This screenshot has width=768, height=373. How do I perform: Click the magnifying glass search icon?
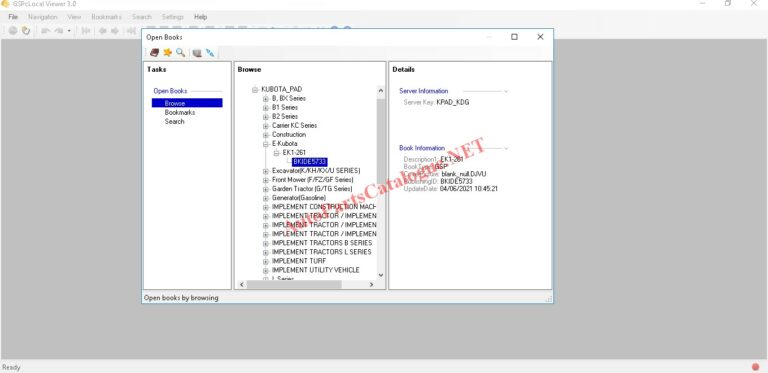click(x=181, y=52)
